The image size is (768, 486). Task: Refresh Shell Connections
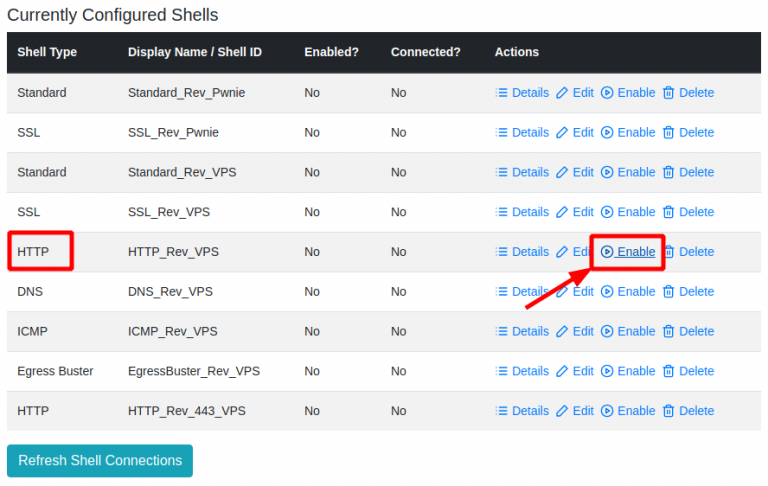100,461
